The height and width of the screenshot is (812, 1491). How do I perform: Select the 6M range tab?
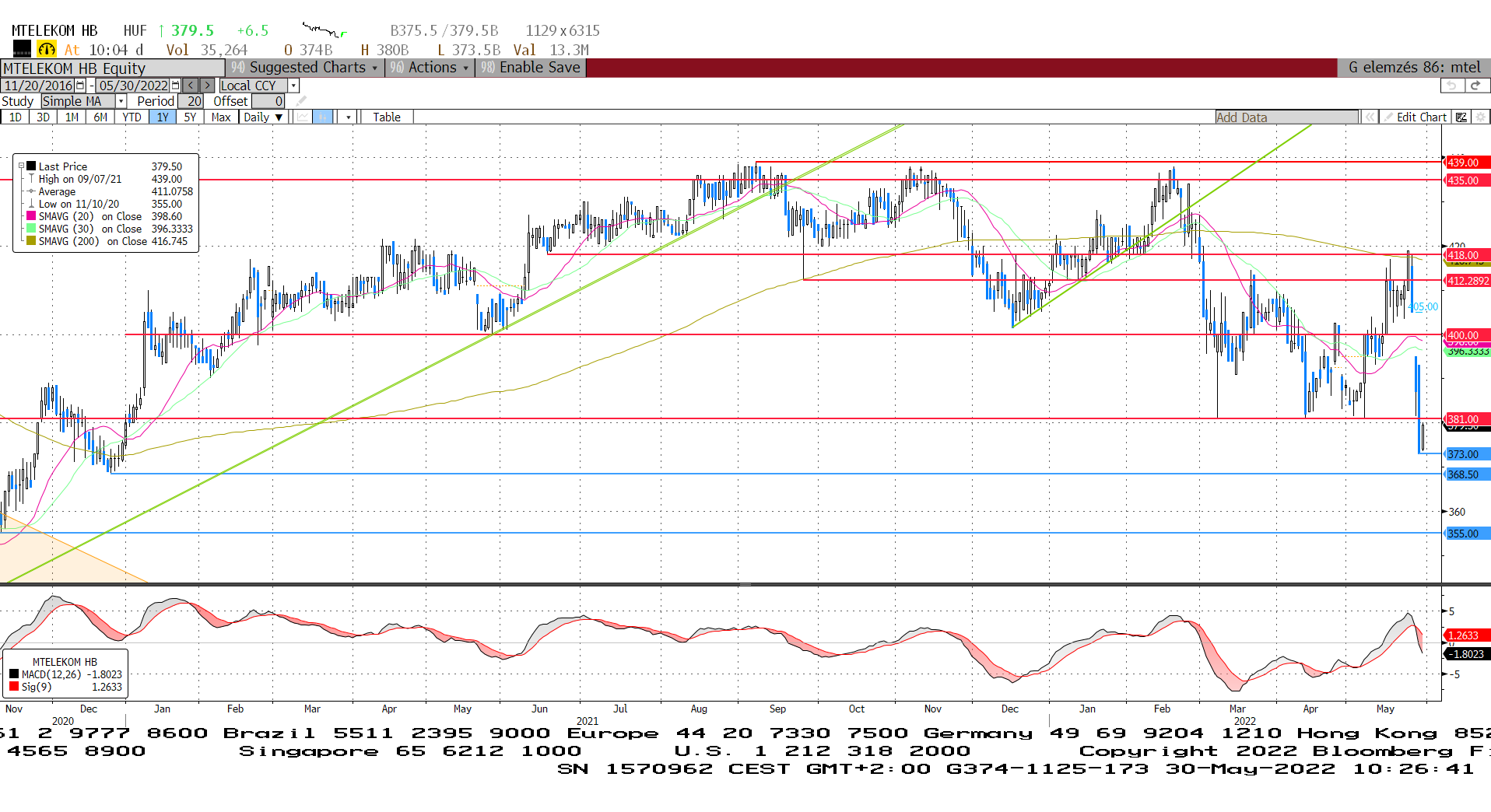point(100,117)
